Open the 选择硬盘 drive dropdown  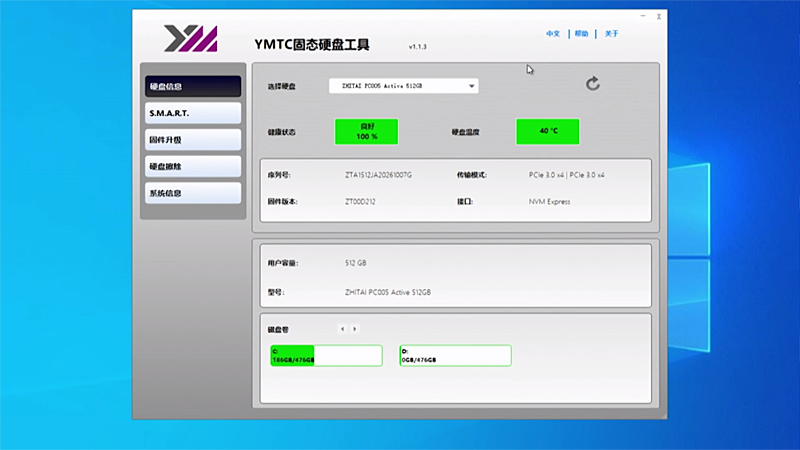[x=404, y=86]
